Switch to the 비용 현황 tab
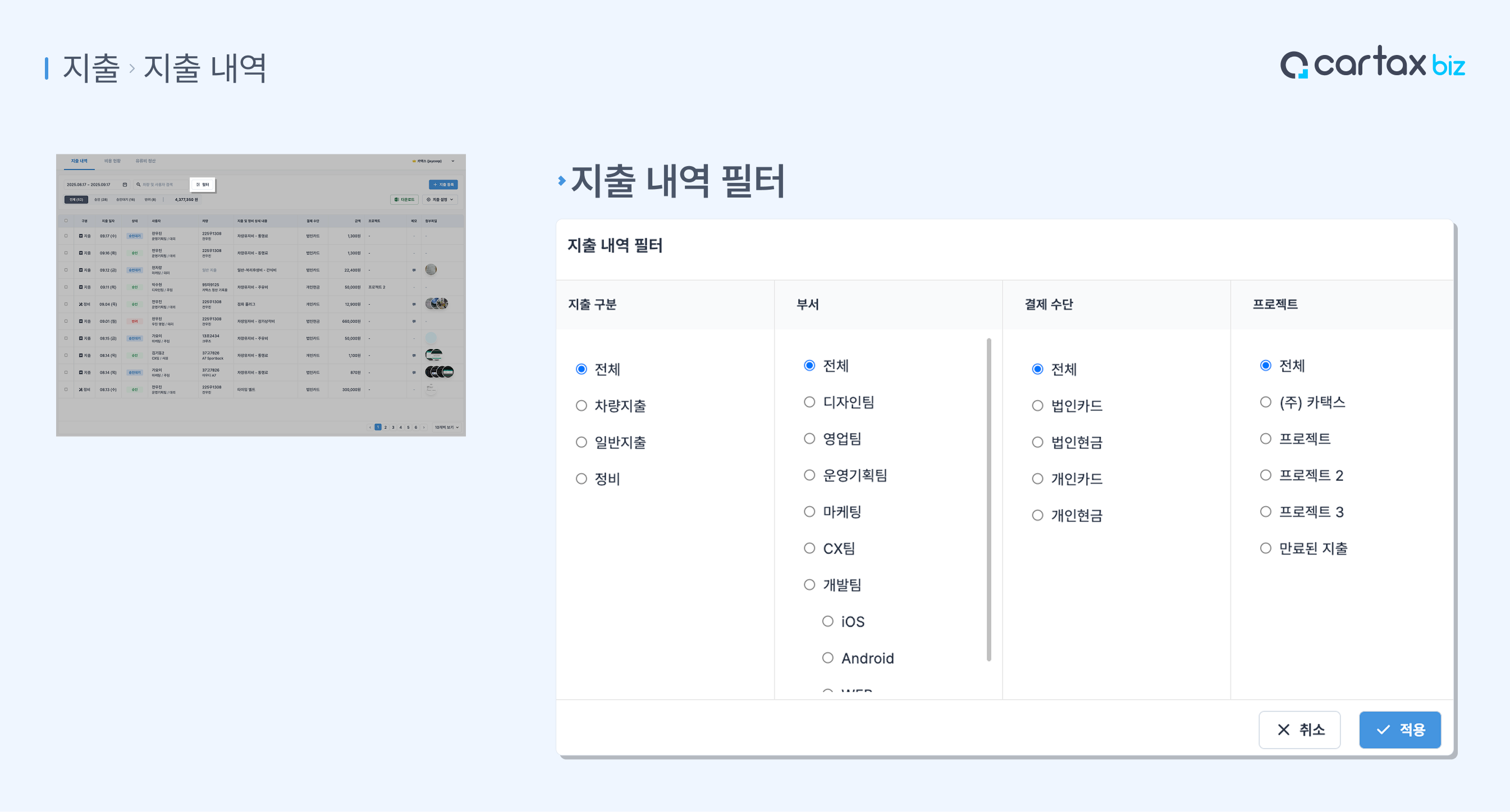 coord(112,161)
